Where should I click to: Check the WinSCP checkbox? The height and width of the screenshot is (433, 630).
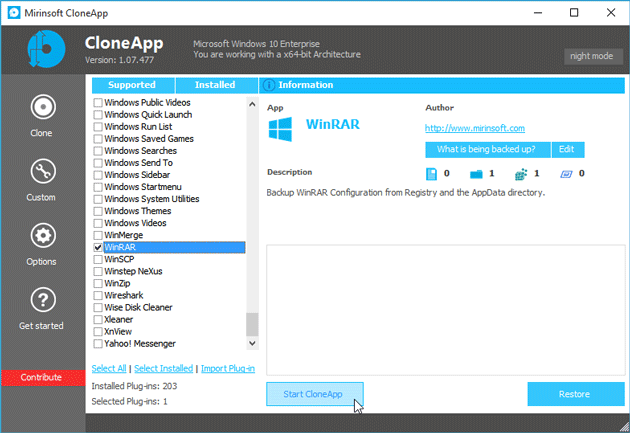pos(98,259)
